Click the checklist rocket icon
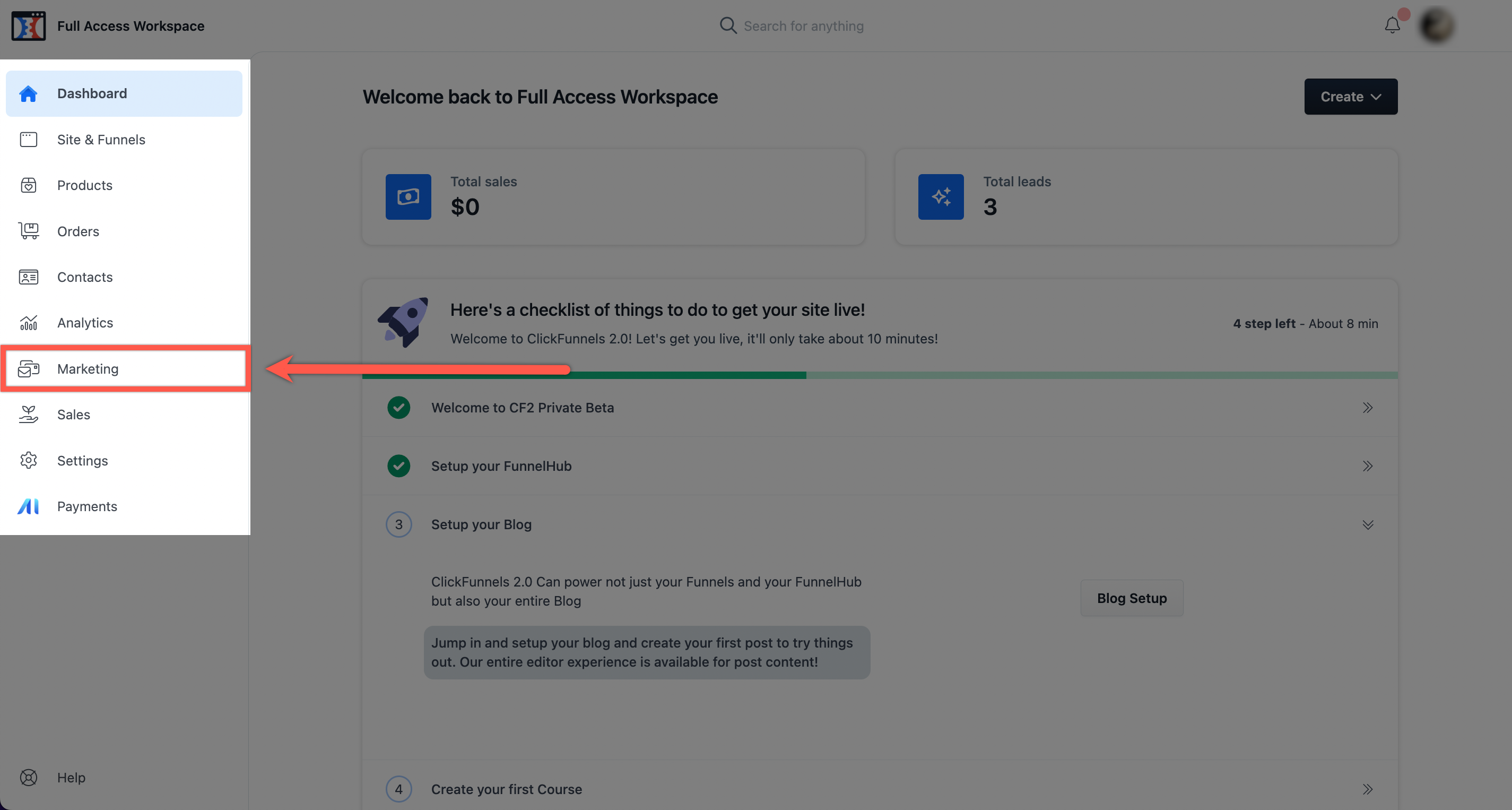 403,322
